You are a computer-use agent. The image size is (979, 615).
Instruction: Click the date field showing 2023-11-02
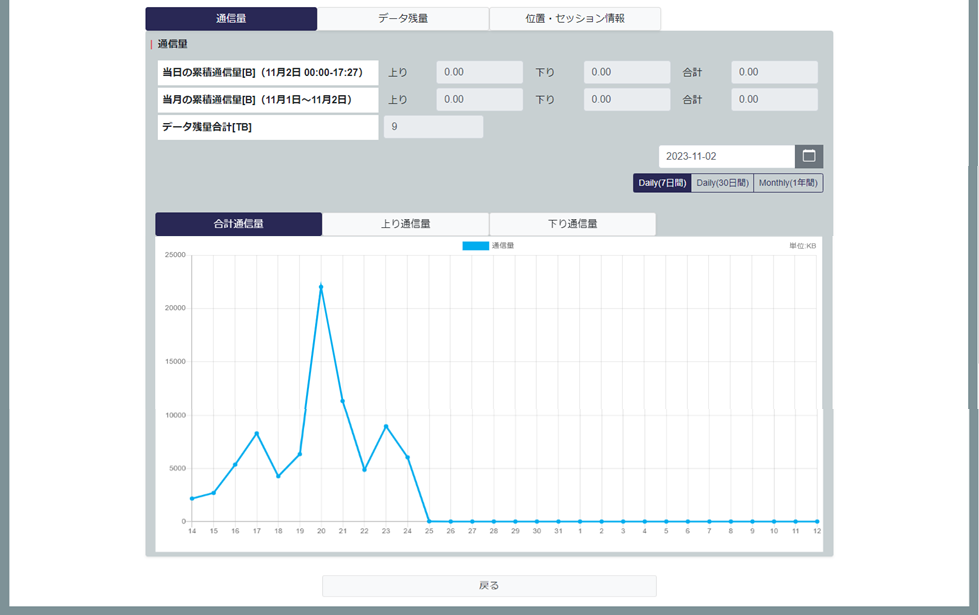(727, 156)
